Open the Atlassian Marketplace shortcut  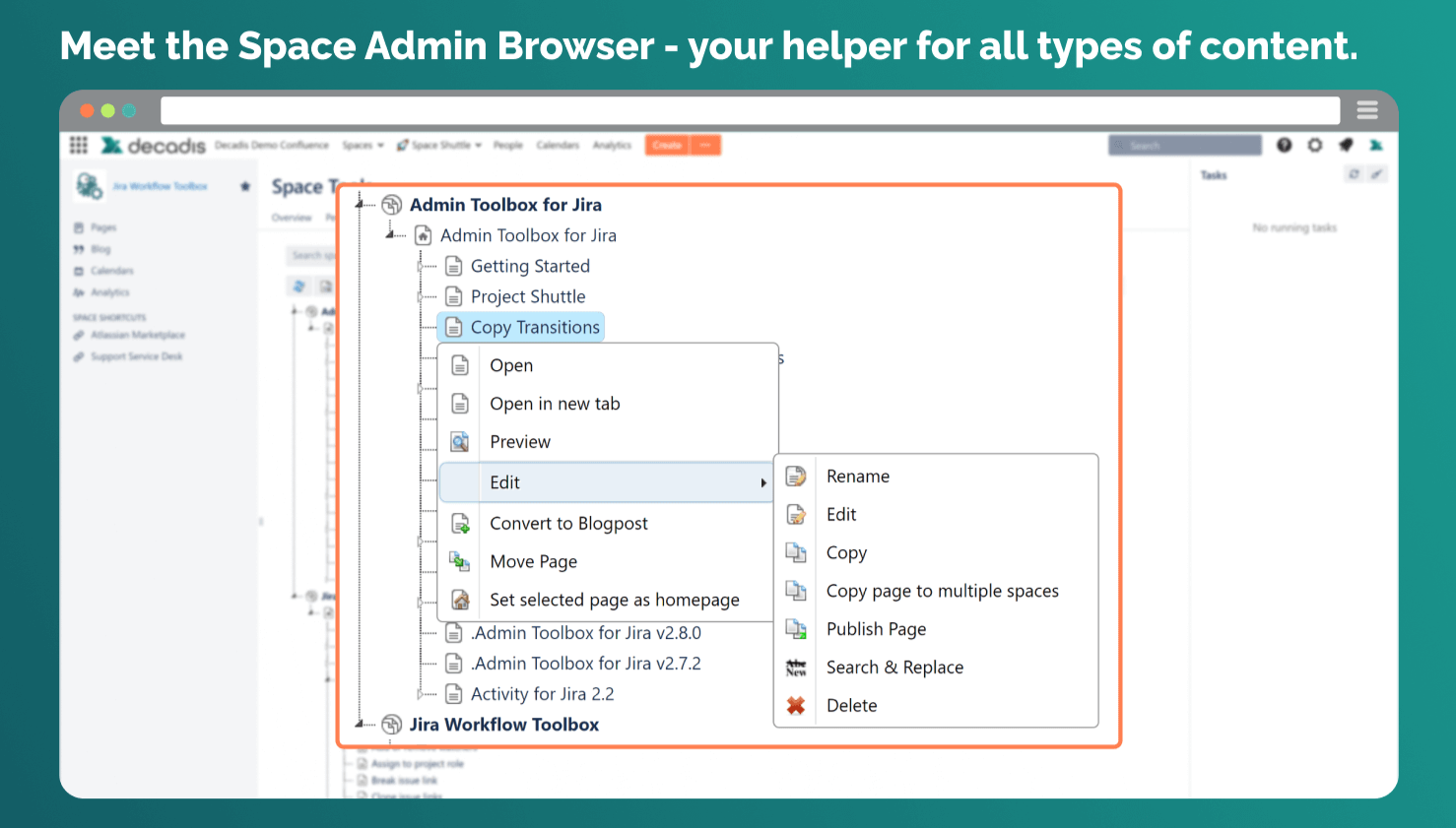pos(138,335)
